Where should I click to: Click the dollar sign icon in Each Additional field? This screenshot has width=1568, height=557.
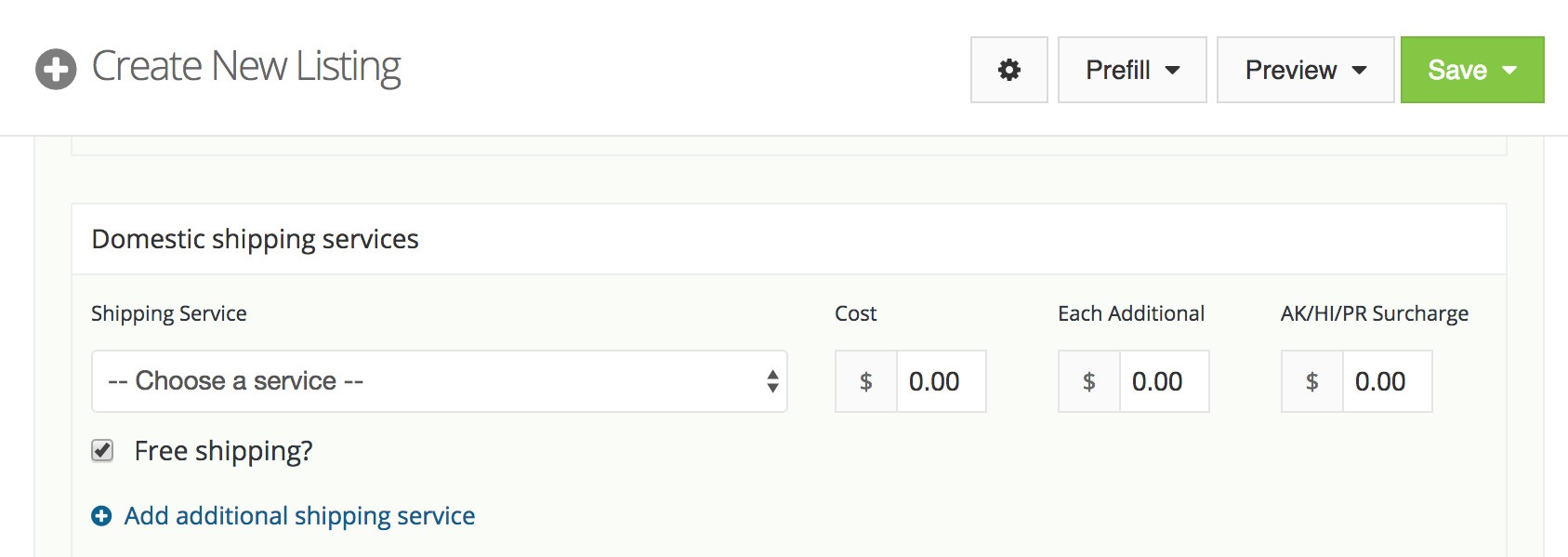pyautogui.click(x=1089, y=381)
